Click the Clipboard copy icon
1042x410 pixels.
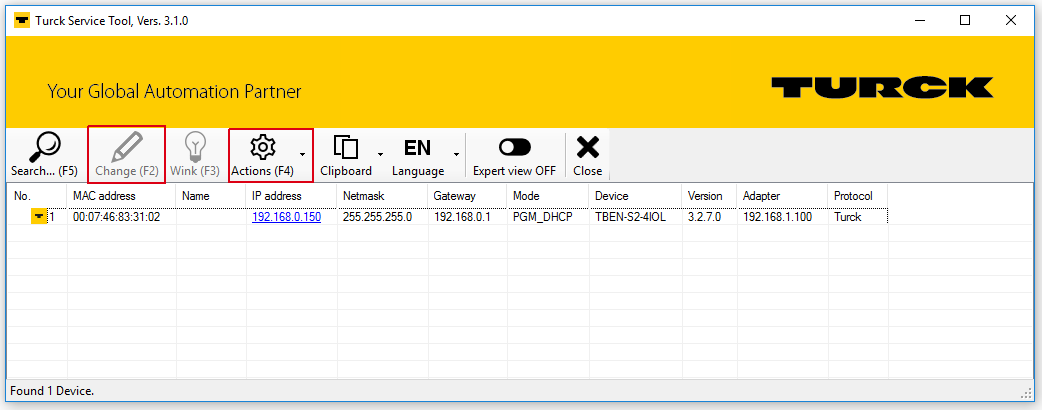[346, 147]
